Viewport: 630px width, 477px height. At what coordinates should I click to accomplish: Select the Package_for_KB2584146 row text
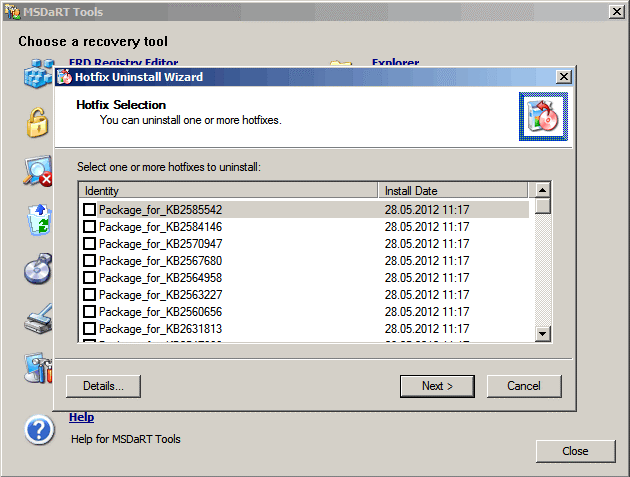point(160,227)
